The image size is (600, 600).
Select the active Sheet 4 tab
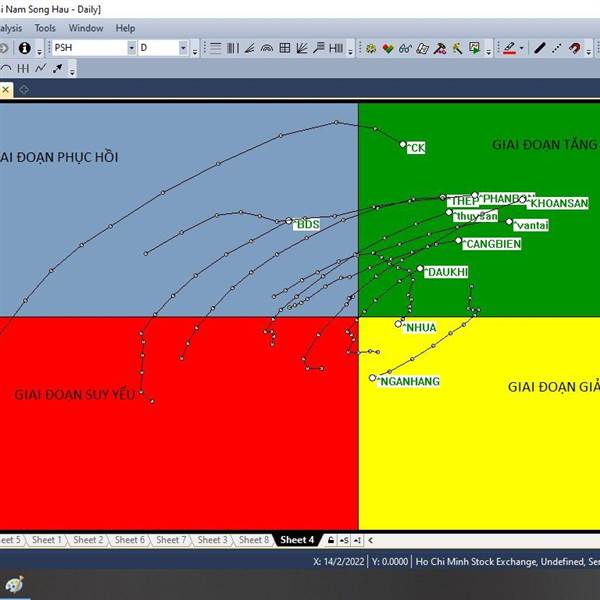[x=297, y=540]
